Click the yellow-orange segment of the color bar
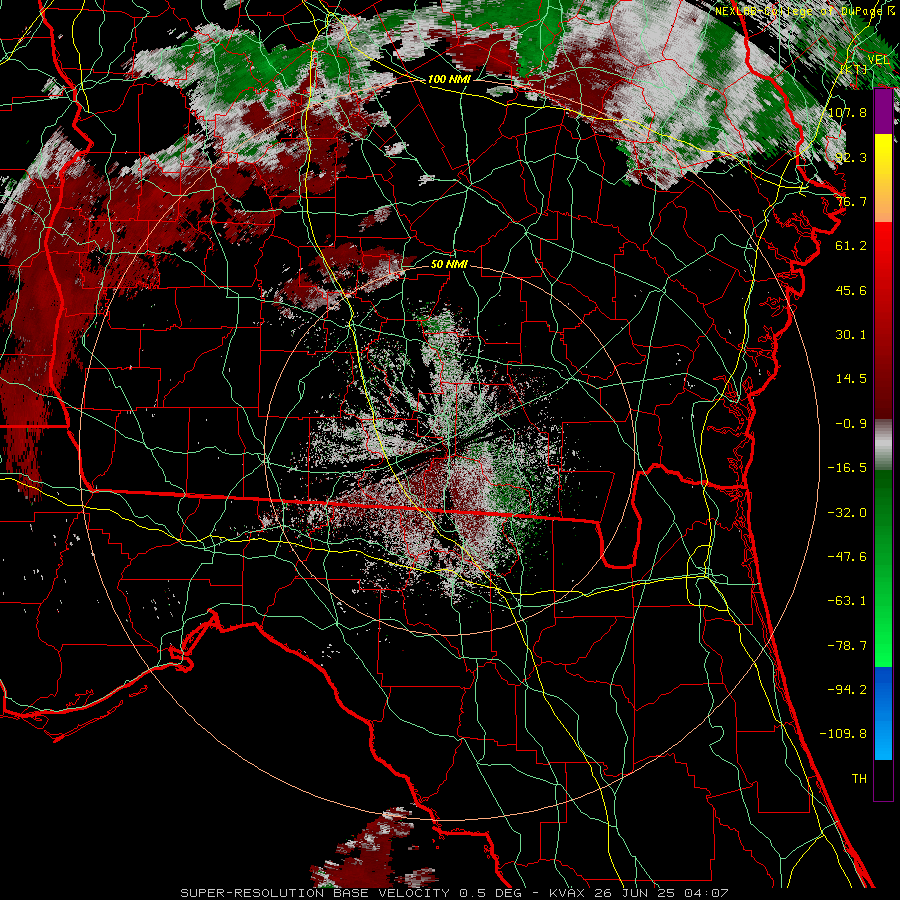The width and height of the screenshot is (900, 900). [883, 178]
